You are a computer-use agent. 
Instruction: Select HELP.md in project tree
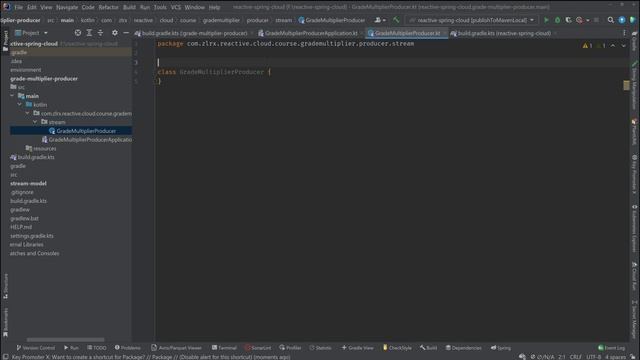tap(21, 227)
